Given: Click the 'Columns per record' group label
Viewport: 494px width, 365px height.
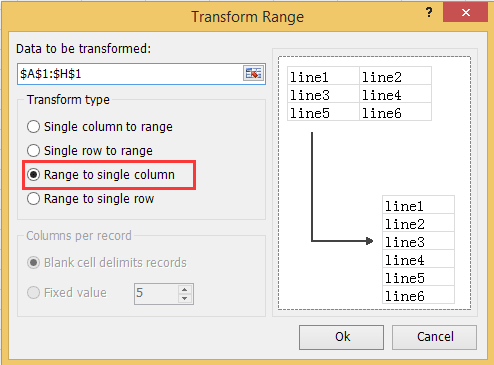Looking at the screenshot, I should point(79,236).
